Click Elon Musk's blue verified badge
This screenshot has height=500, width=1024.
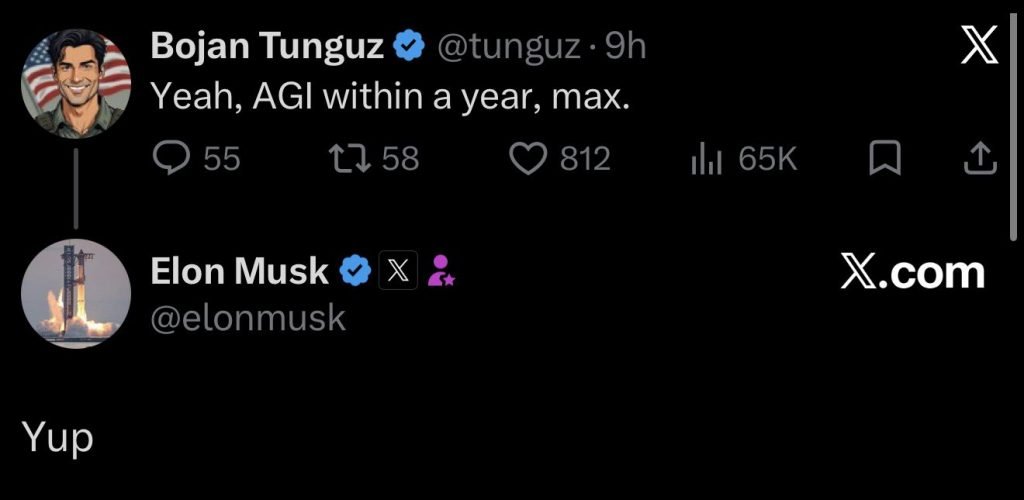point(354,272)
